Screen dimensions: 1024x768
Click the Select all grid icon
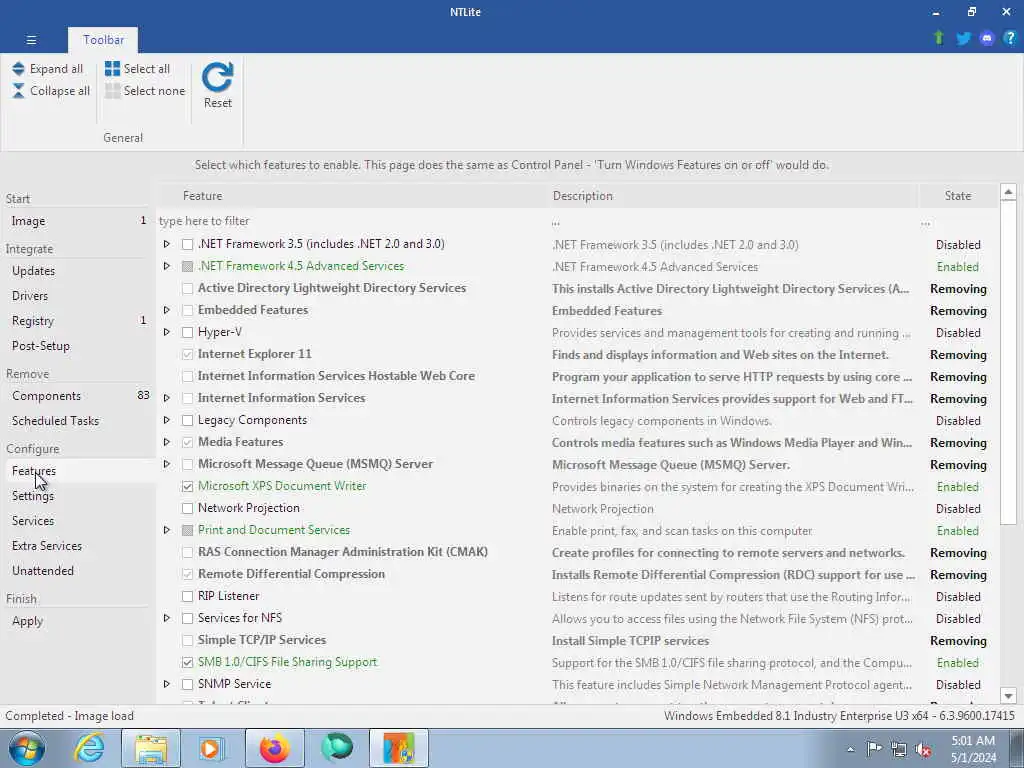(x=112, y=69)
